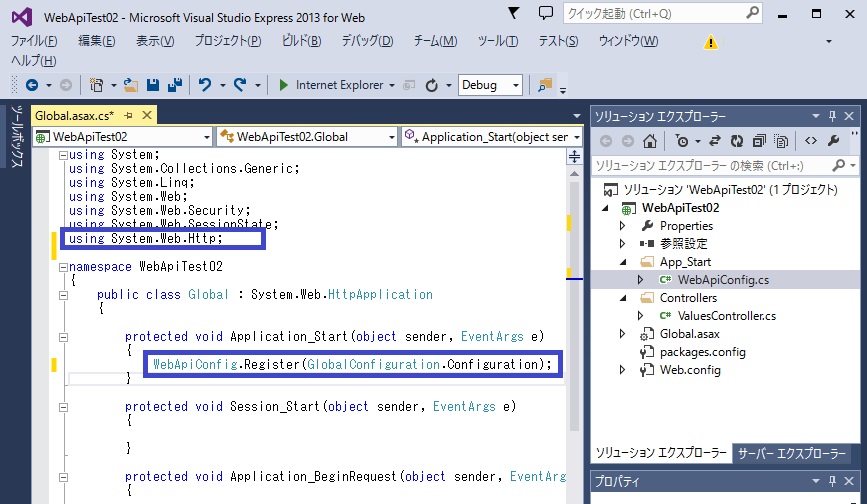Open the ビルド(B) menu
The image size is (867, 504).
301,41
